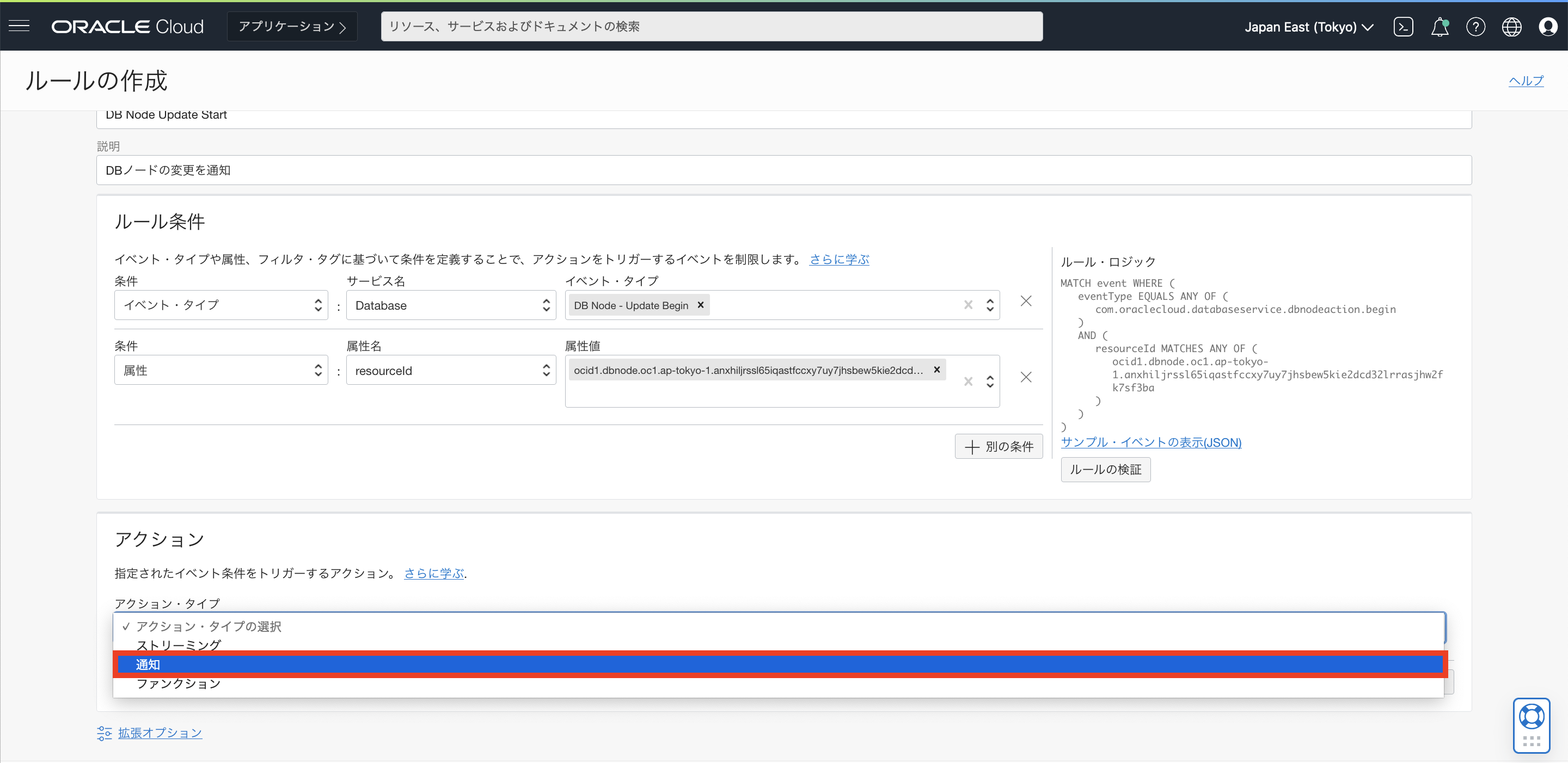Open the サンプル・イベントの表示(JSON) link

(1151, 442)
